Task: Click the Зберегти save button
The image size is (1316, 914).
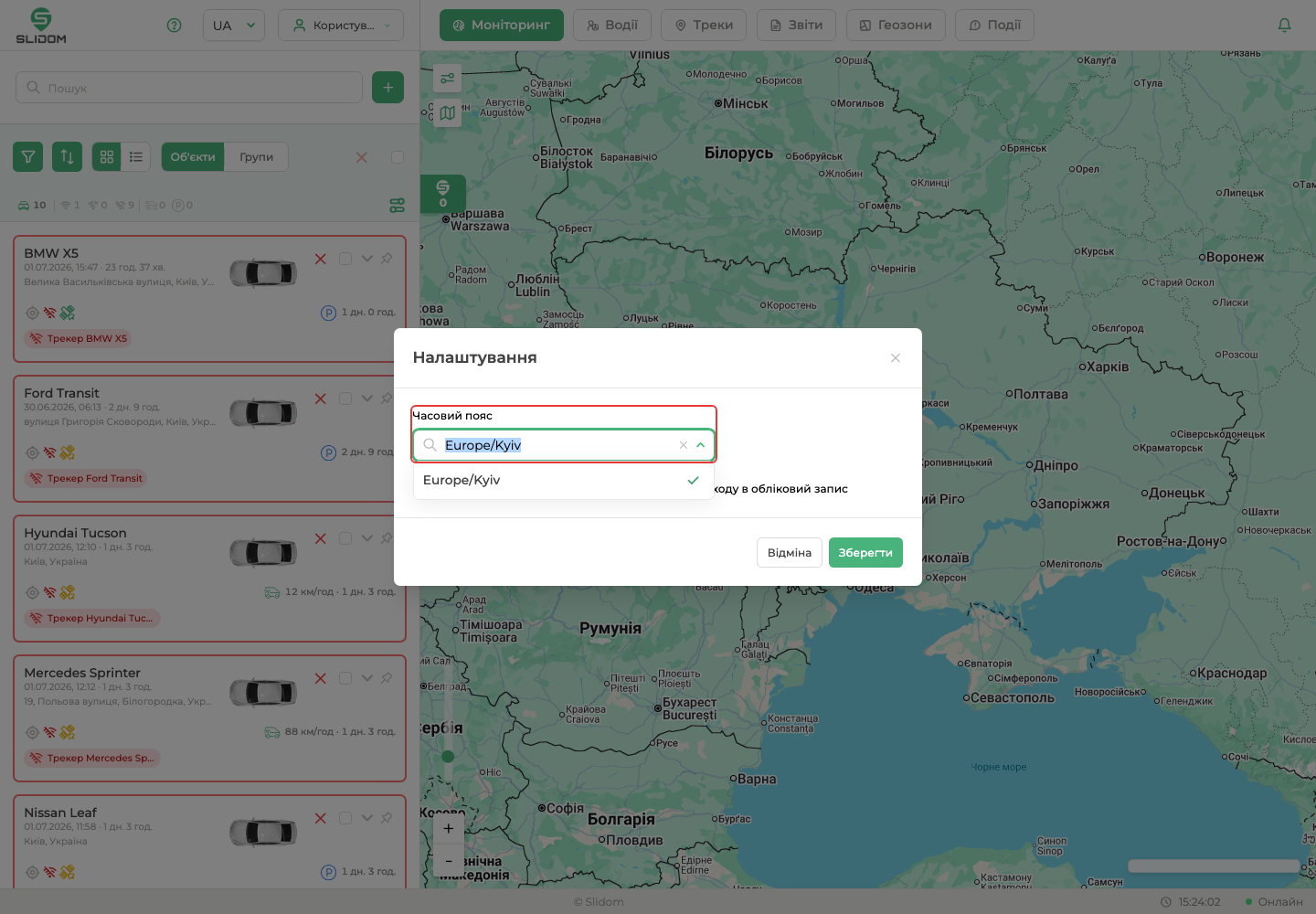Action: 865,553
